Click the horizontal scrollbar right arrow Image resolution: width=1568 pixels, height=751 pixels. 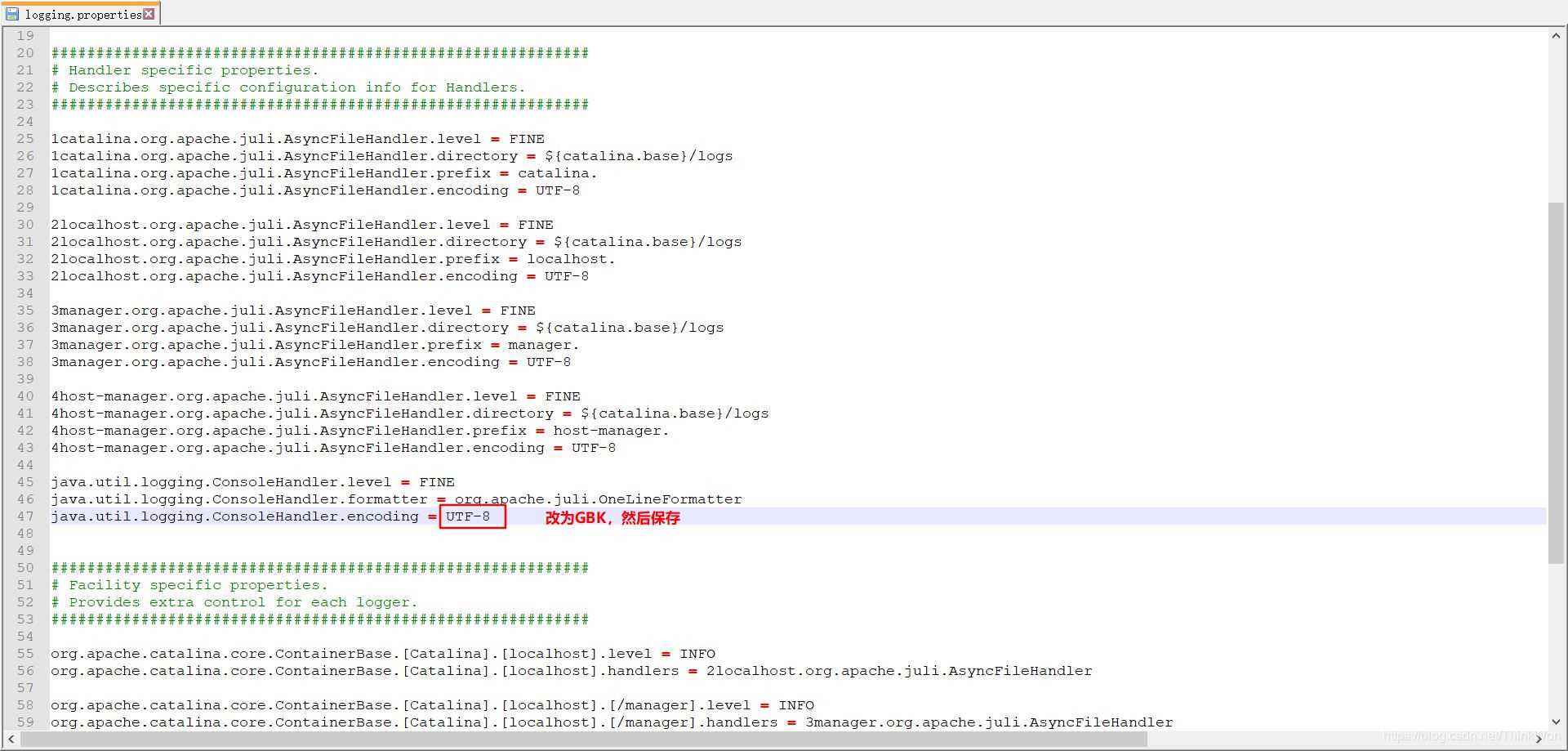click(x=1539, y=739)
